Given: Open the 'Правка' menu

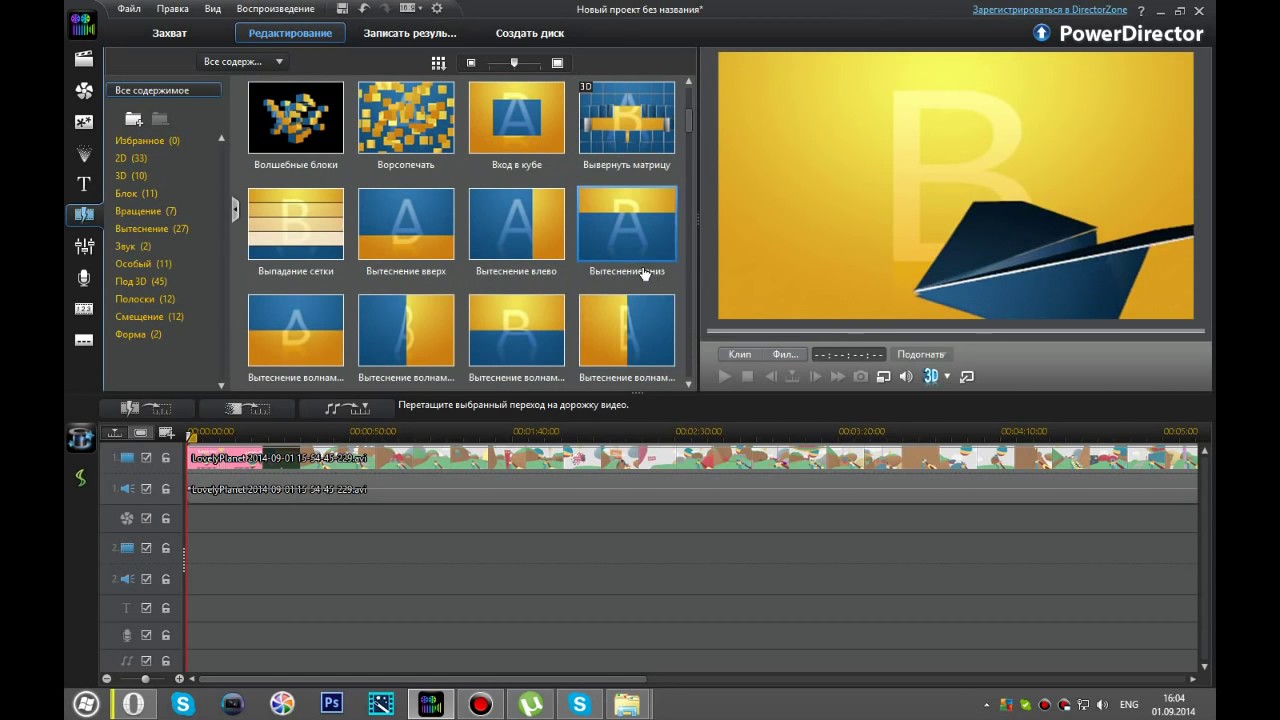Looking at the screenshot, I should click(x=173, y=9).
